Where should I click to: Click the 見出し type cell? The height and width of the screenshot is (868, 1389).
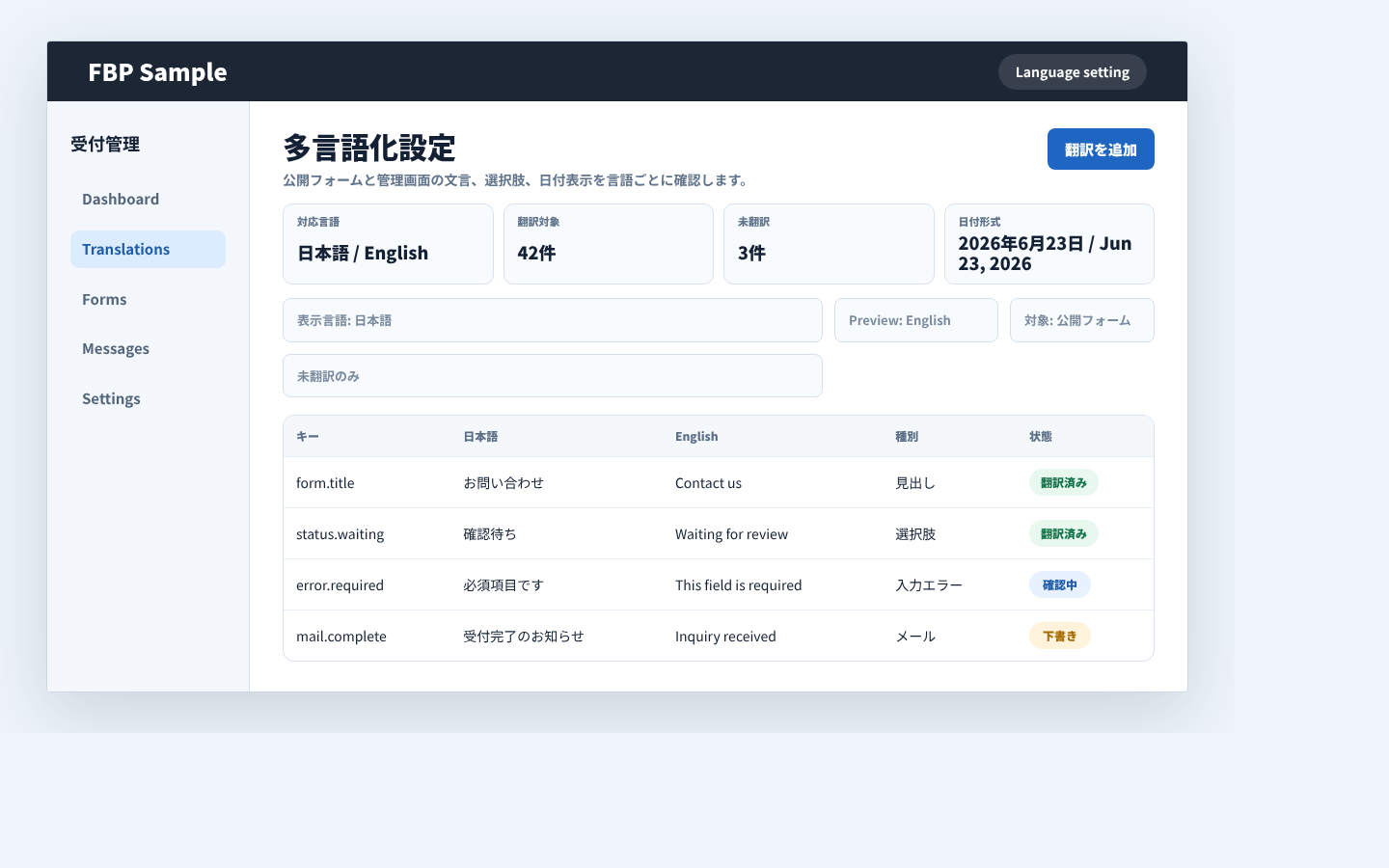click(915, 483)
